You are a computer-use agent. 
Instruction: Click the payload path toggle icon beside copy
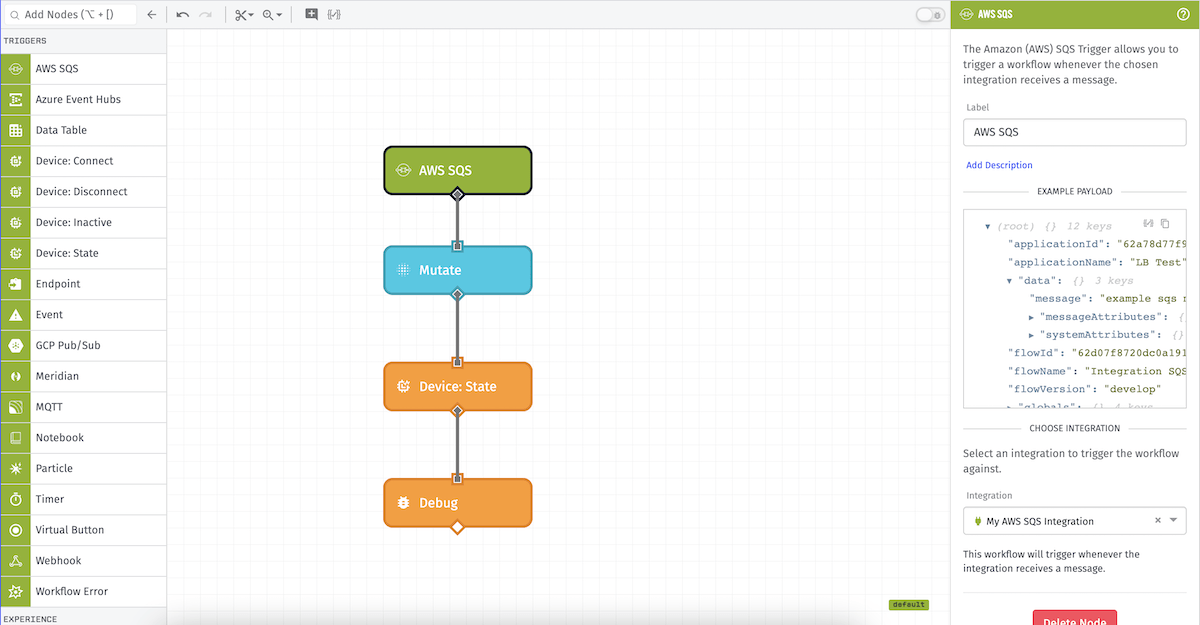(x=1149, y=225)
